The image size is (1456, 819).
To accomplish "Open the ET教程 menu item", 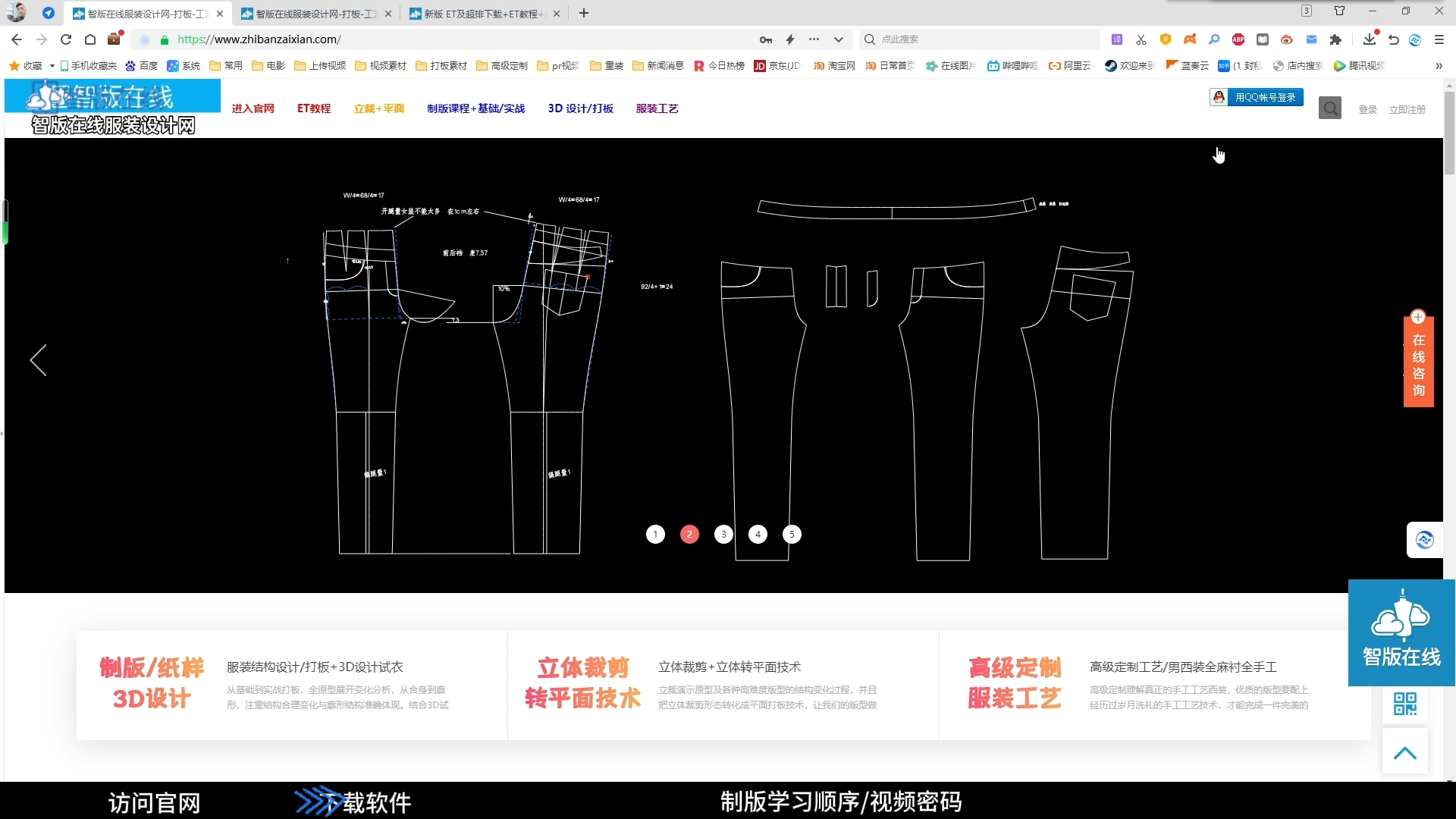I will (314, 108).
